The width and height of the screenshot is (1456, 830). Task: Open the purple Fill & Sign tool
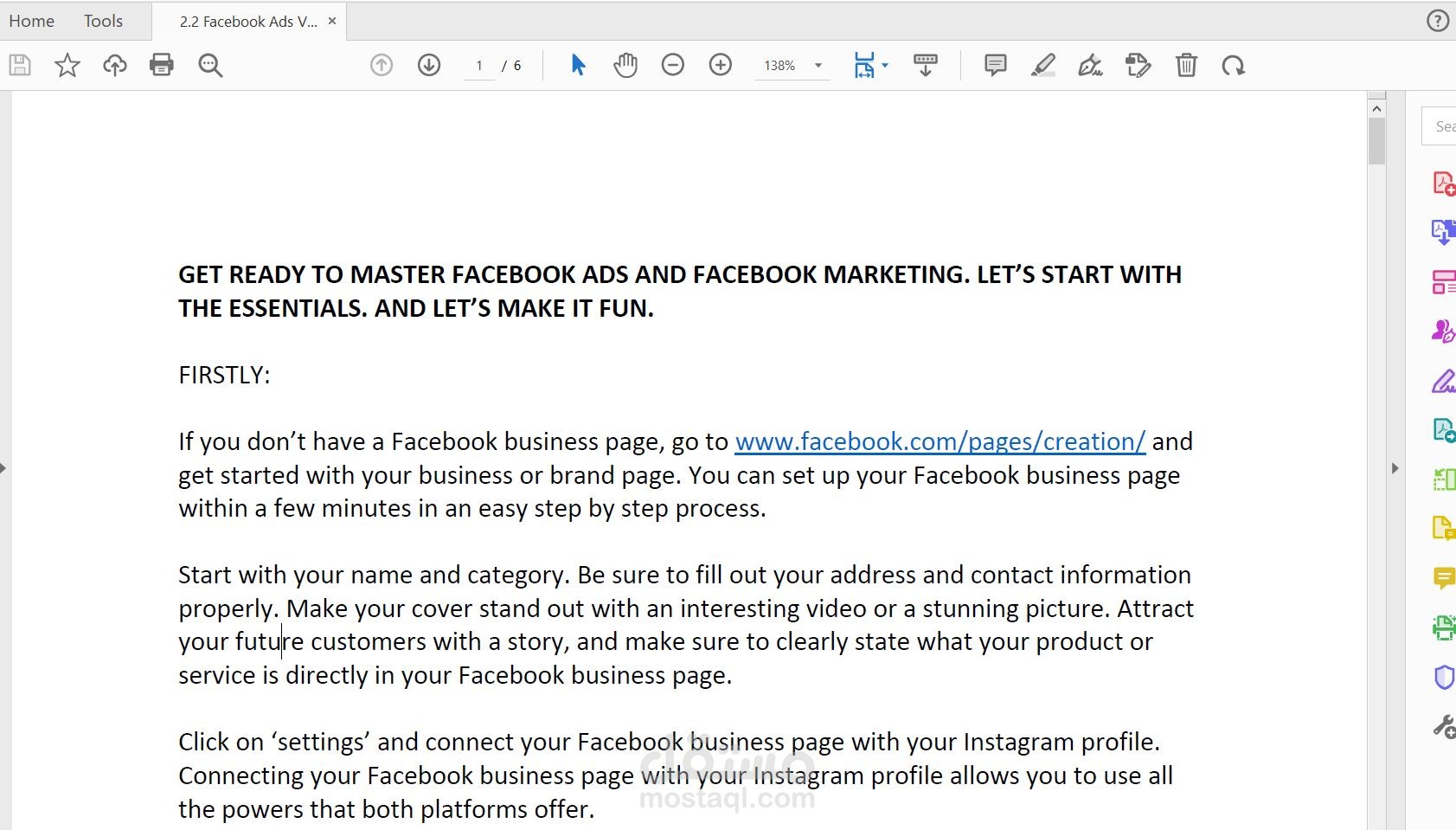(1444, 381)
